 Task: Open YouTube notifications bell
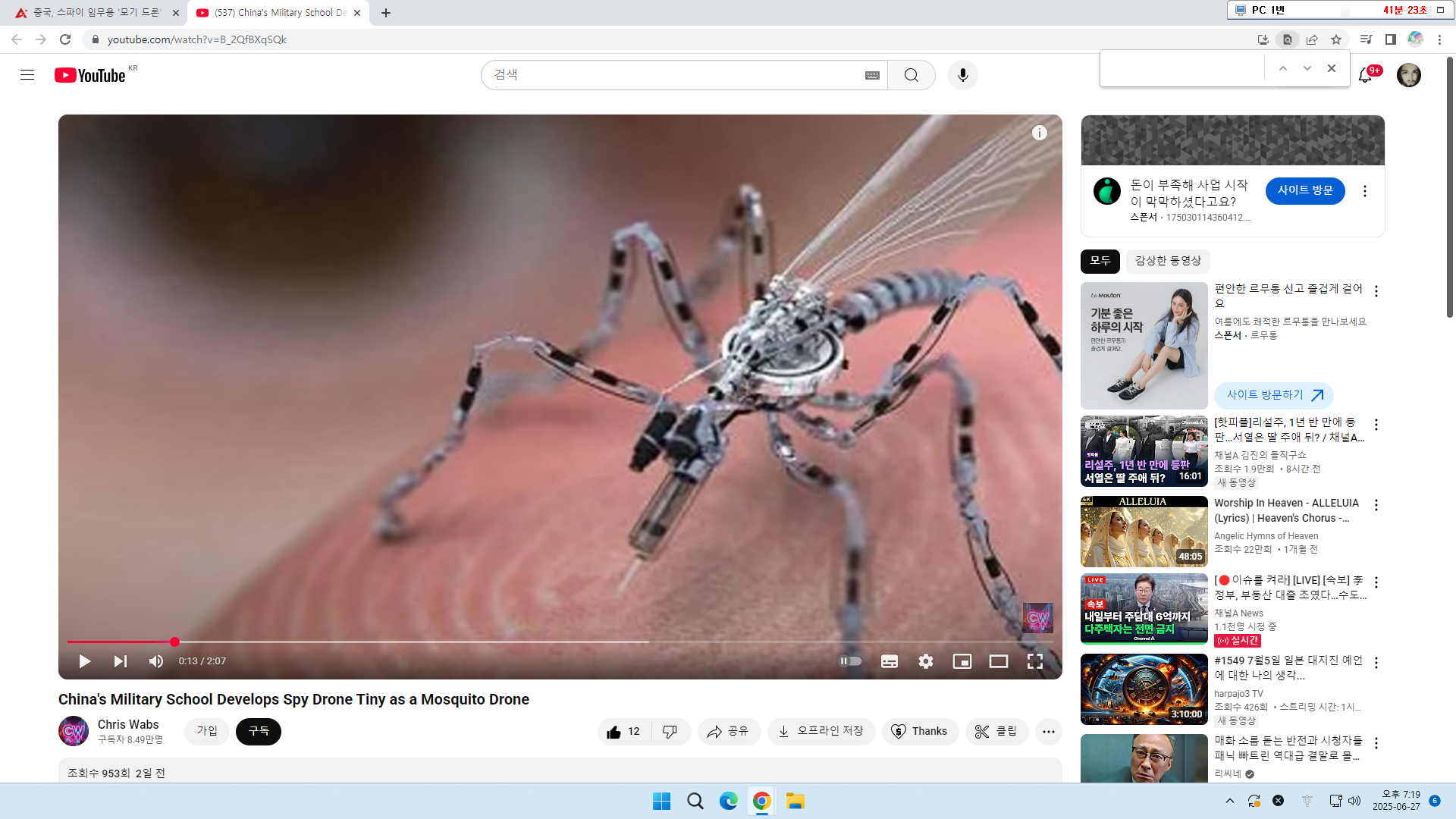click(x=1365, y=75)
